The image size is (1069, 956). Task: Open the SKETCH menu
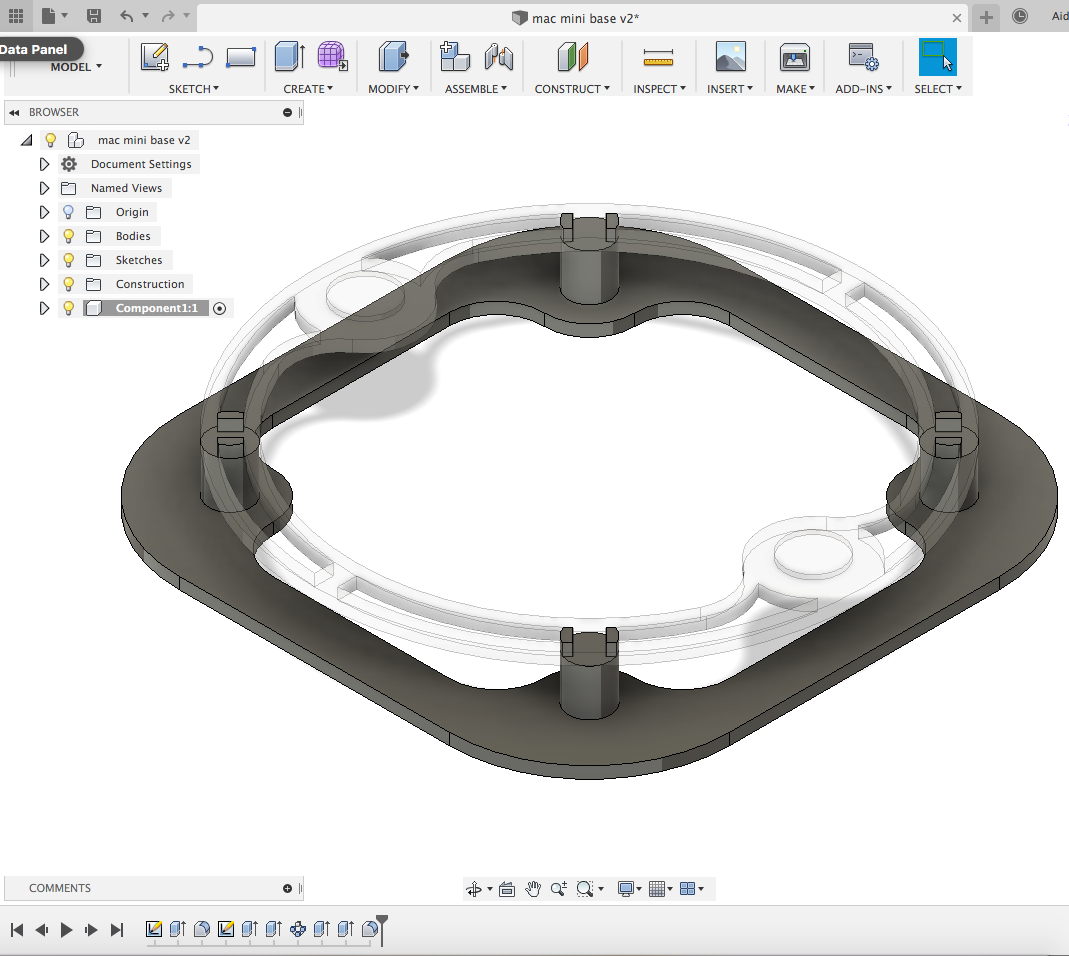click(194, 89)
